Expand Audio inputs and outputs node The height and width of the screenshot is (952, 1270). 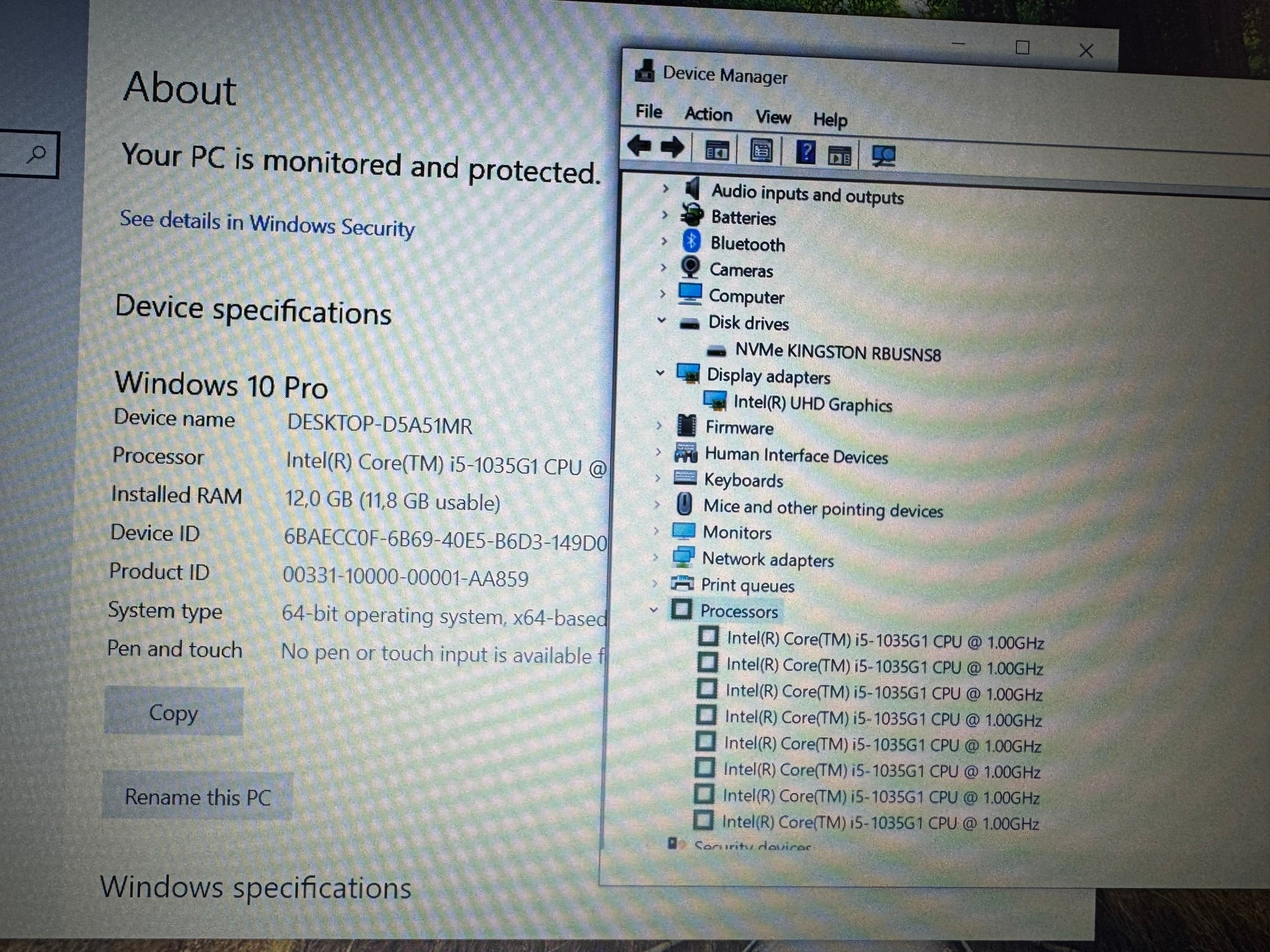(x=665, y=187)
